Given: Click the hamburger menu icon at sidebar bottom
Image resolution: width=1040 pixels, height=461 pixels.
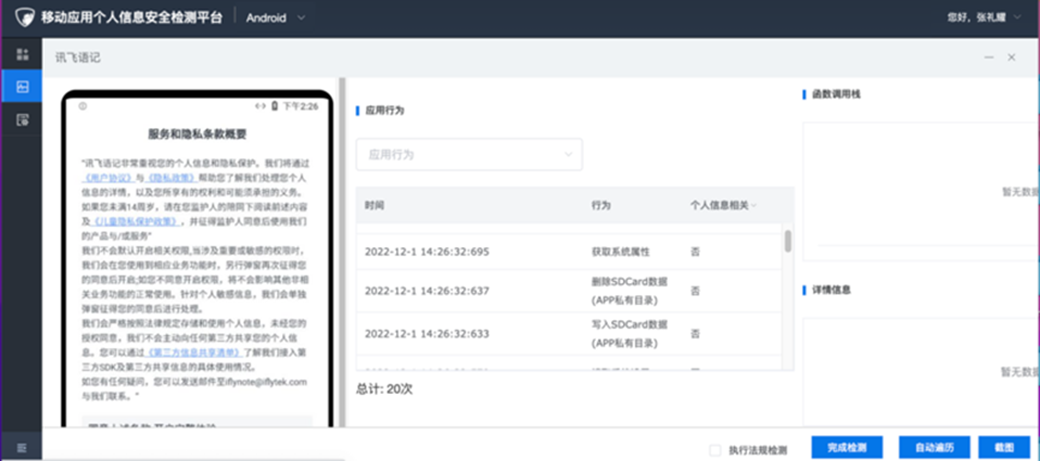Looking at the screenshot, I should [x=22, y=448].
